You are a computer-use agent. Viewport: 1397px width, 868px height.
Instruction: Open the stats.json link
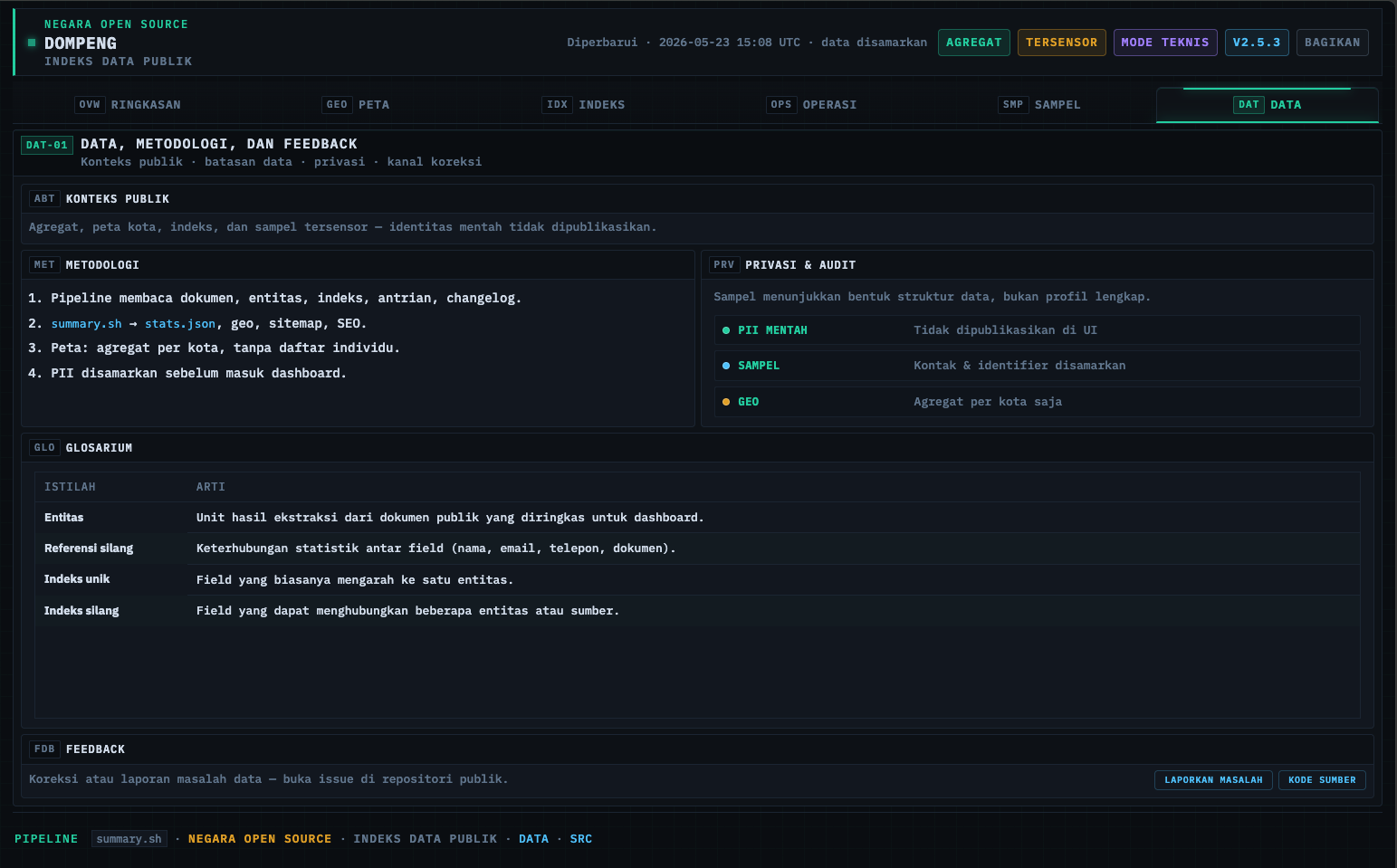pos(180,324)
